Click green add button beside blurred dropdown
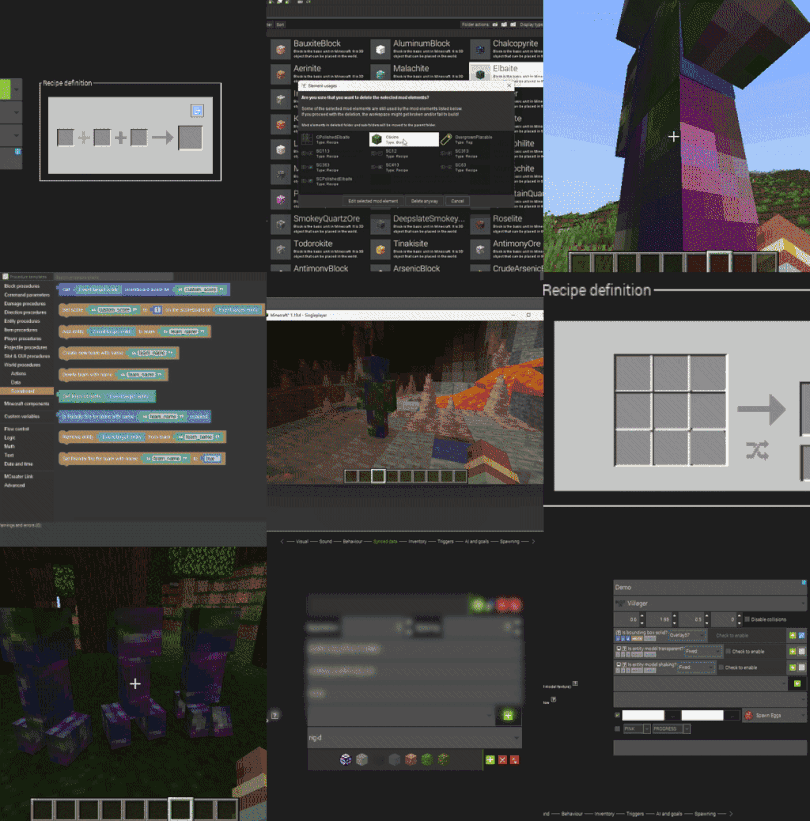Image resolution: width=810 pixels, height=821 pixels. pyautogui.click(x=508, y=715)
